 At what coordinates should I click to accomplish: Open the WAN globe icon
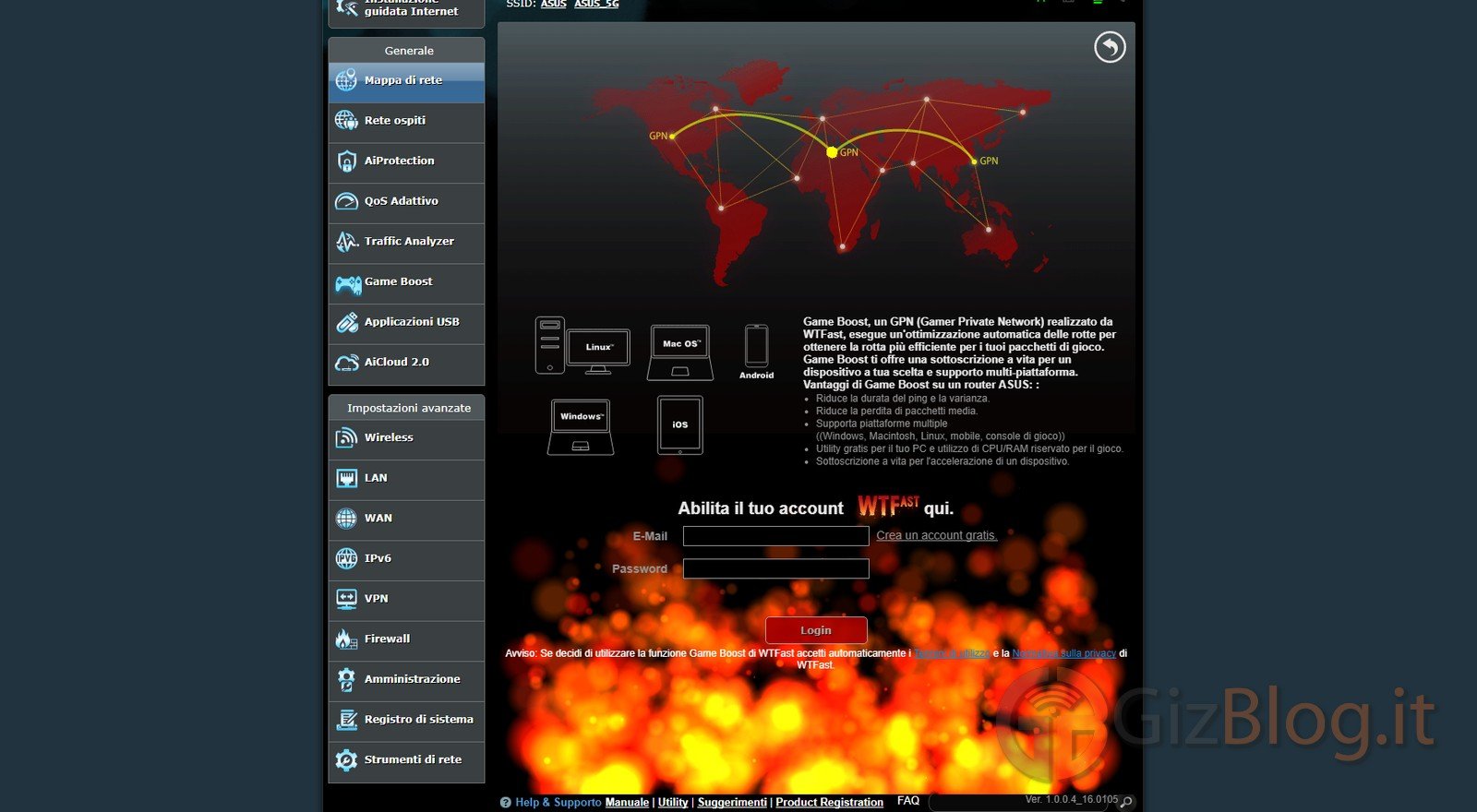click(346, 519)
